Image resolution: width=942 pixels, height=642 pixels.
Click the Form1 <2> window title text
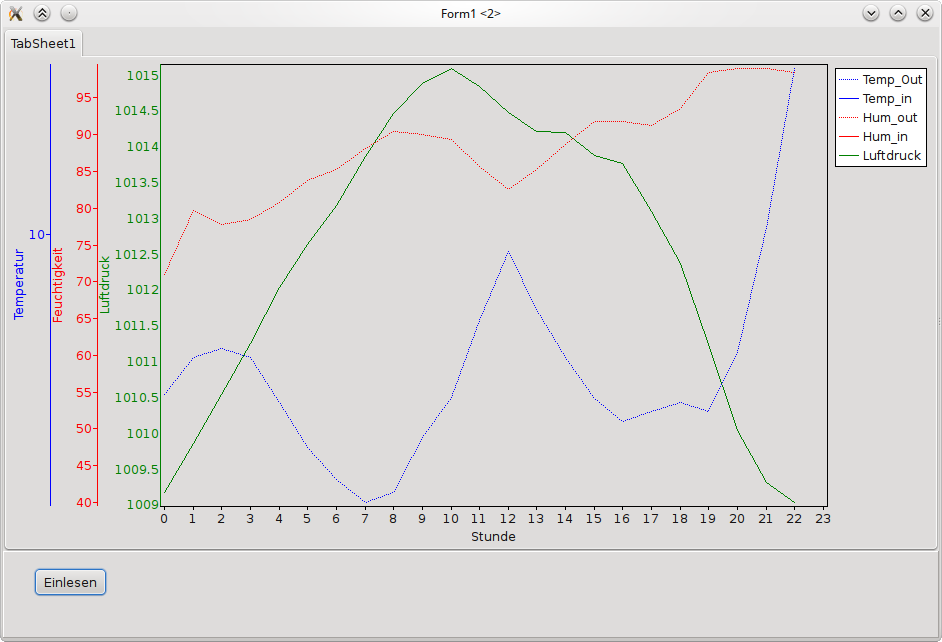click(x=470, y=13)
